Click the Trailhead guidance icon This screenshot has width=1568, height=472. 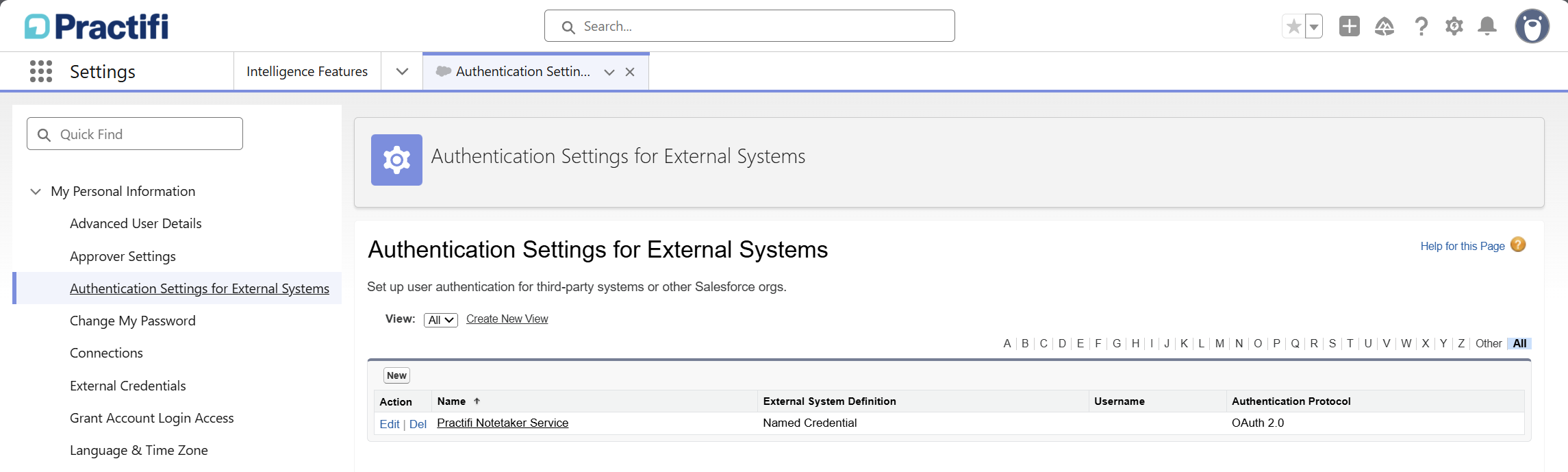pos(1384,26)
